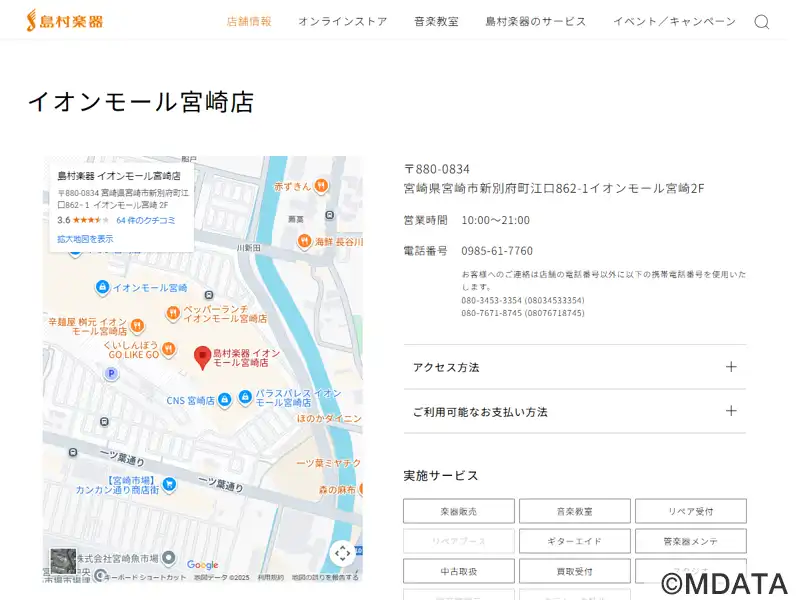This screenshot has width=800, height=600.
Task: Select the イオンモール宮崎 shopping marker on map
Action: coord(101,287)
